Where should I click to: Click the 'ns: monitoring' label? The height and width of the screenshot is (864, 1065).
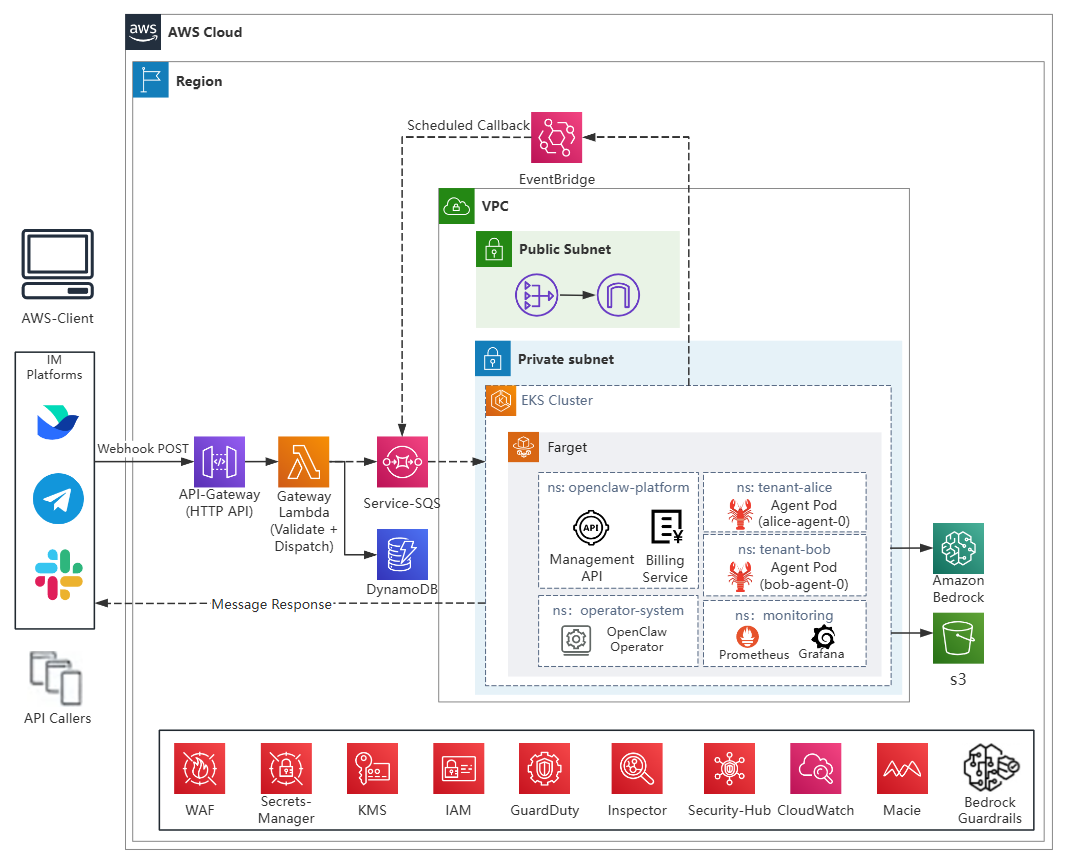[784, 615]
